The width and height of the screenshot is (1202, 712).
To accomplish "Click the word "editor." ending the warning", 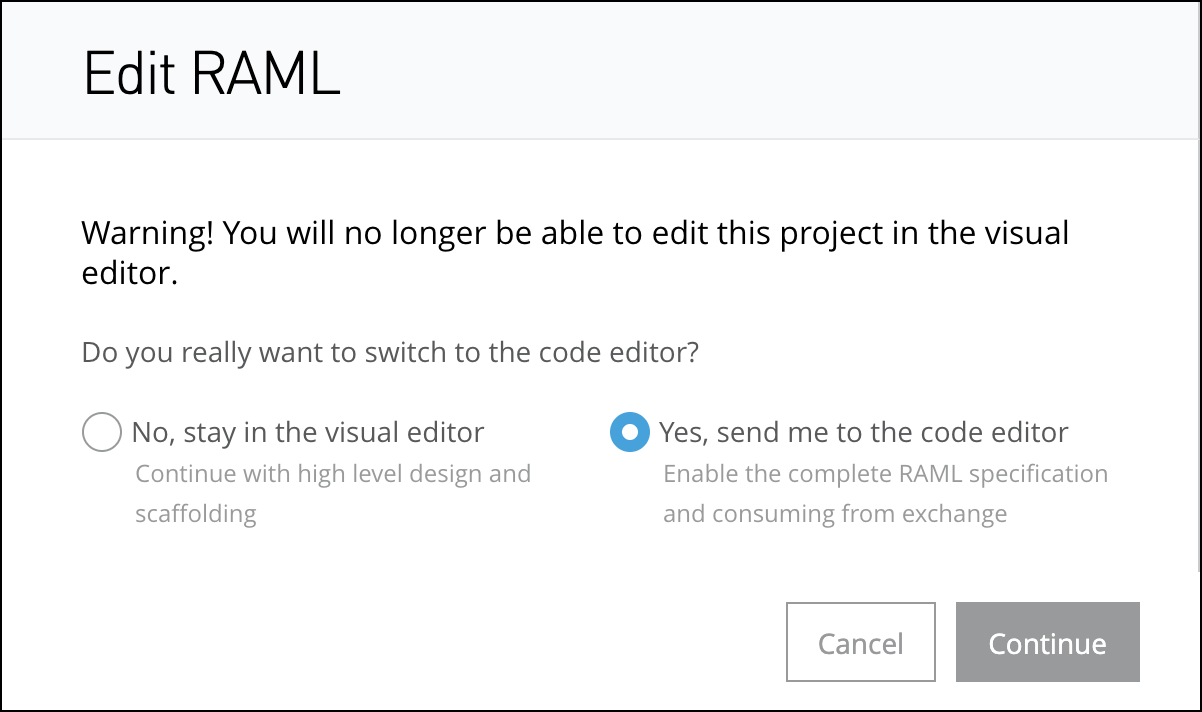I will coord(129,275).
